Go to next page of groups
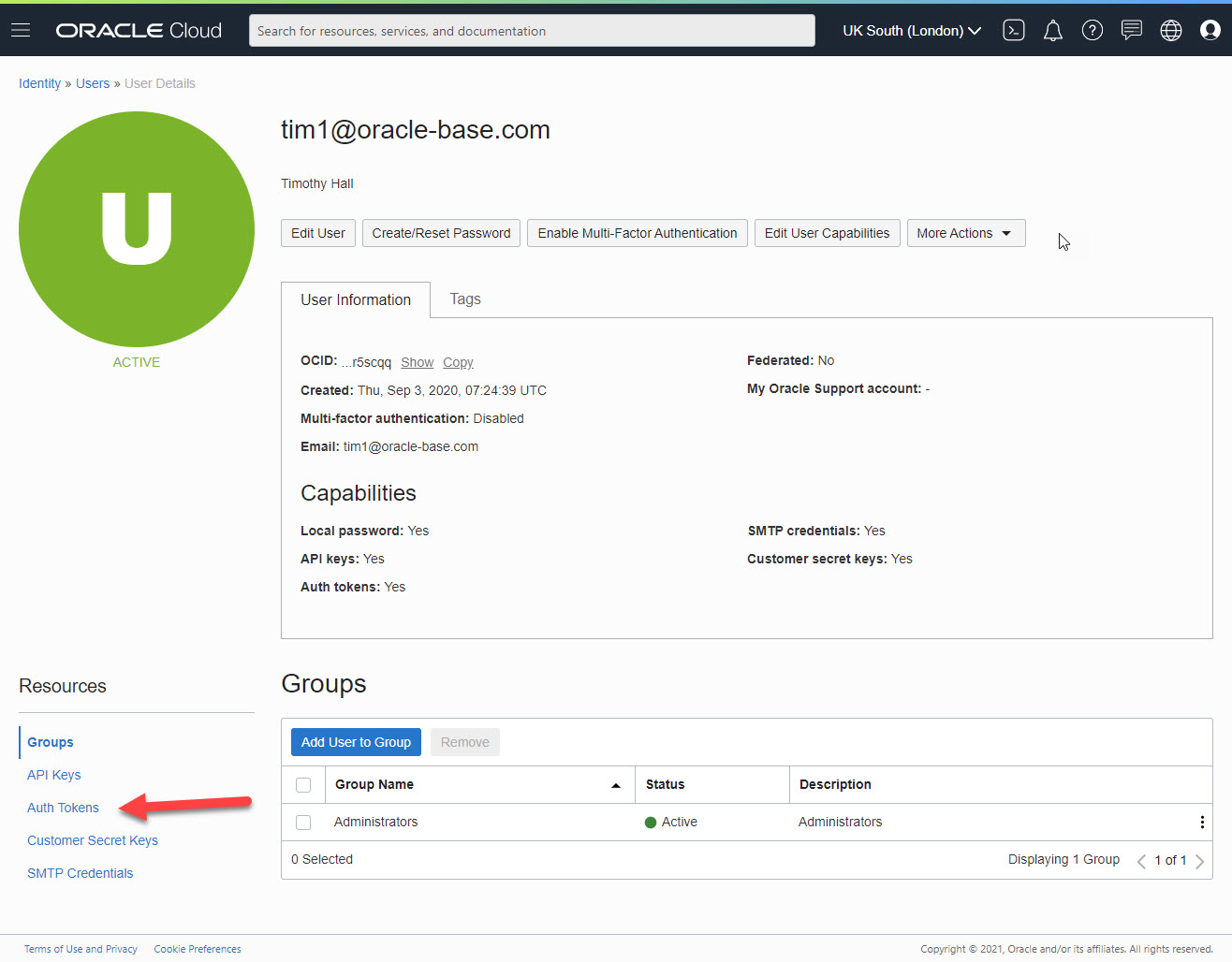 coord(1199,861)
